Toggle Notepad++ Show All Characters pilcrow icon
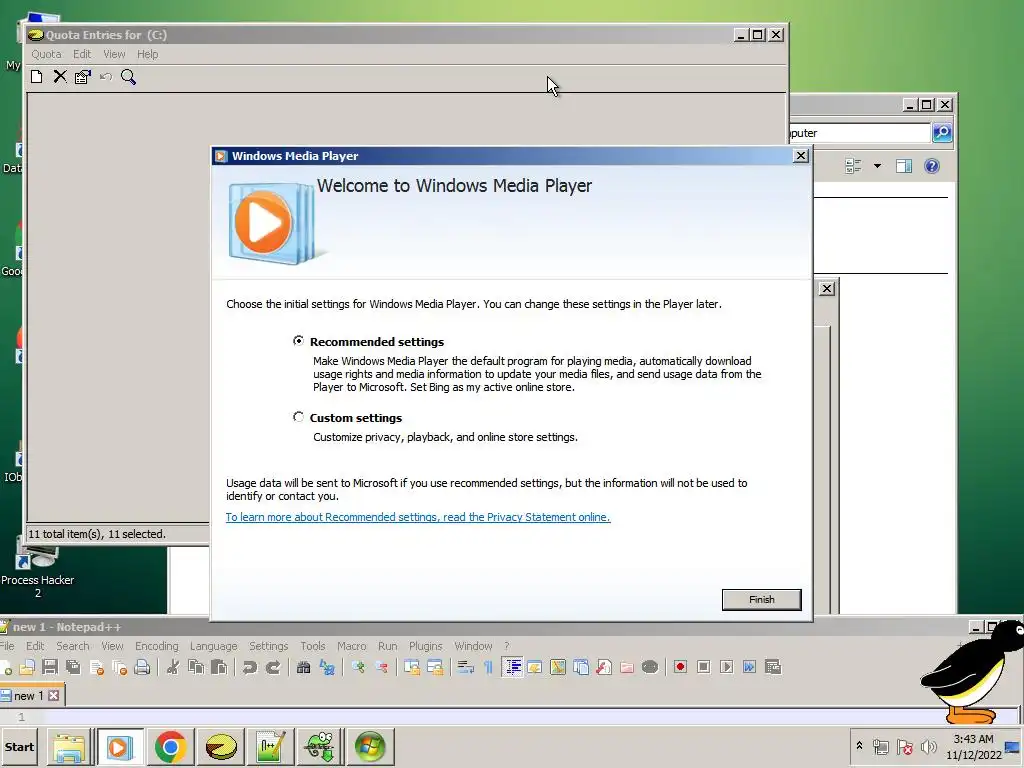Viewport: 1024px width, 768px height. click(488, 667)
